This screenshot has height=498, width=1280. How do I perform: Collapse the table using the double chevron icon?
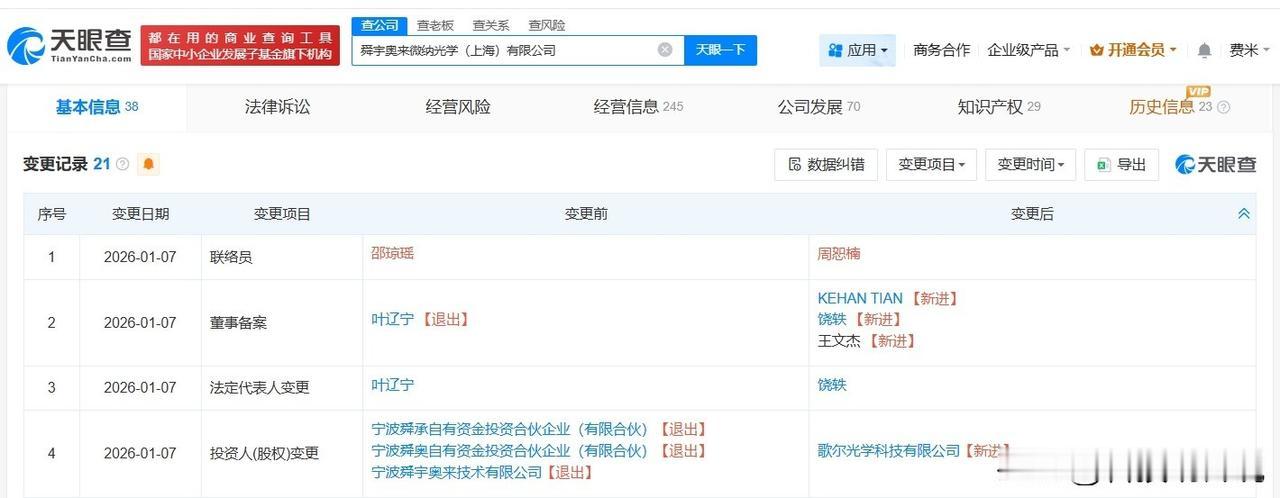coord(1244,214)
